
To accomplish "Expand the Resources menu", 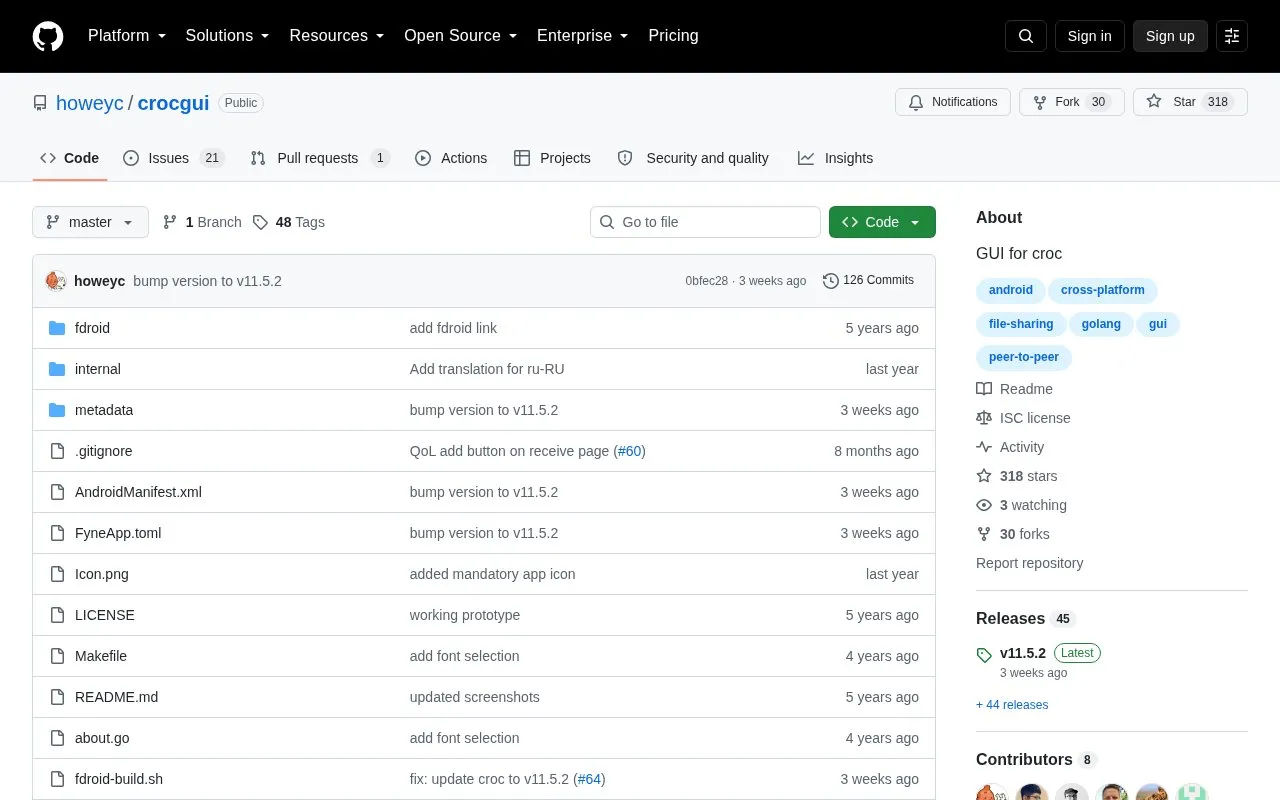I will coord(337,36).
